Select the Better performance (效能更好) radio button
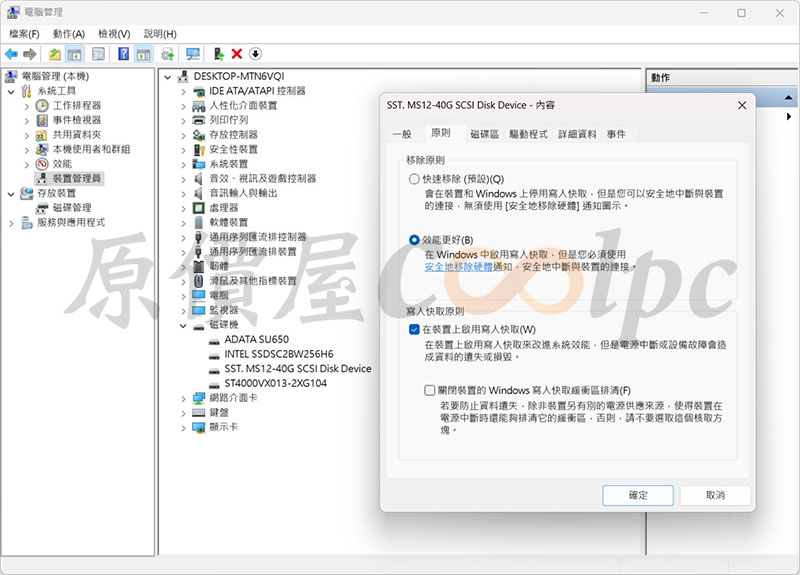The width and height of the screenshot is (800, 575). tap(414, 240)
